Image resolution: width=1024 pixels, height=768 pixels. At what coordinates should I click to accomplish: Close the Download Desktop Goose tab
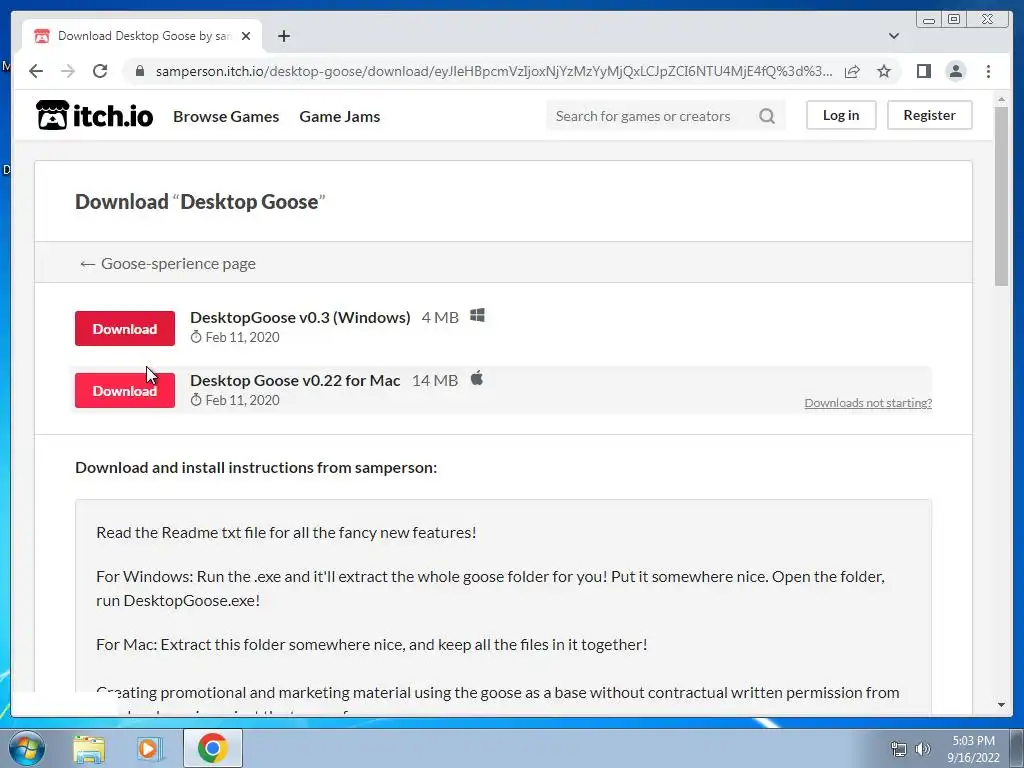(x=246, y=36)
